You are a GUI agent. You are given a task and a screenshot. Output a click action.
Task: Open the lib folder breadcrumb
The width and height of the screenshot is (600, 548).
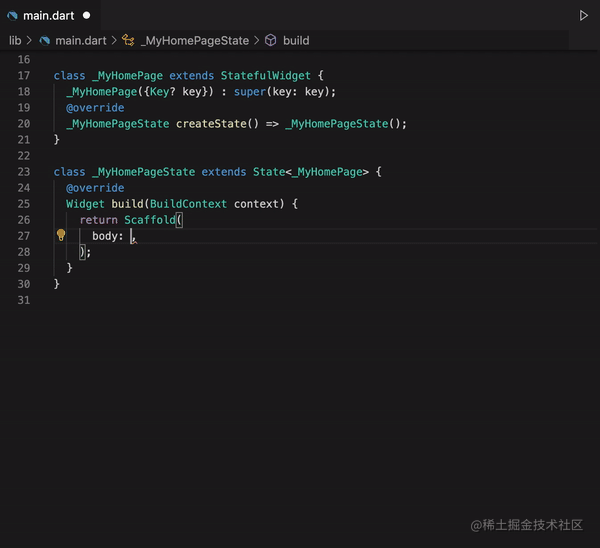click(x=15, y=41)
